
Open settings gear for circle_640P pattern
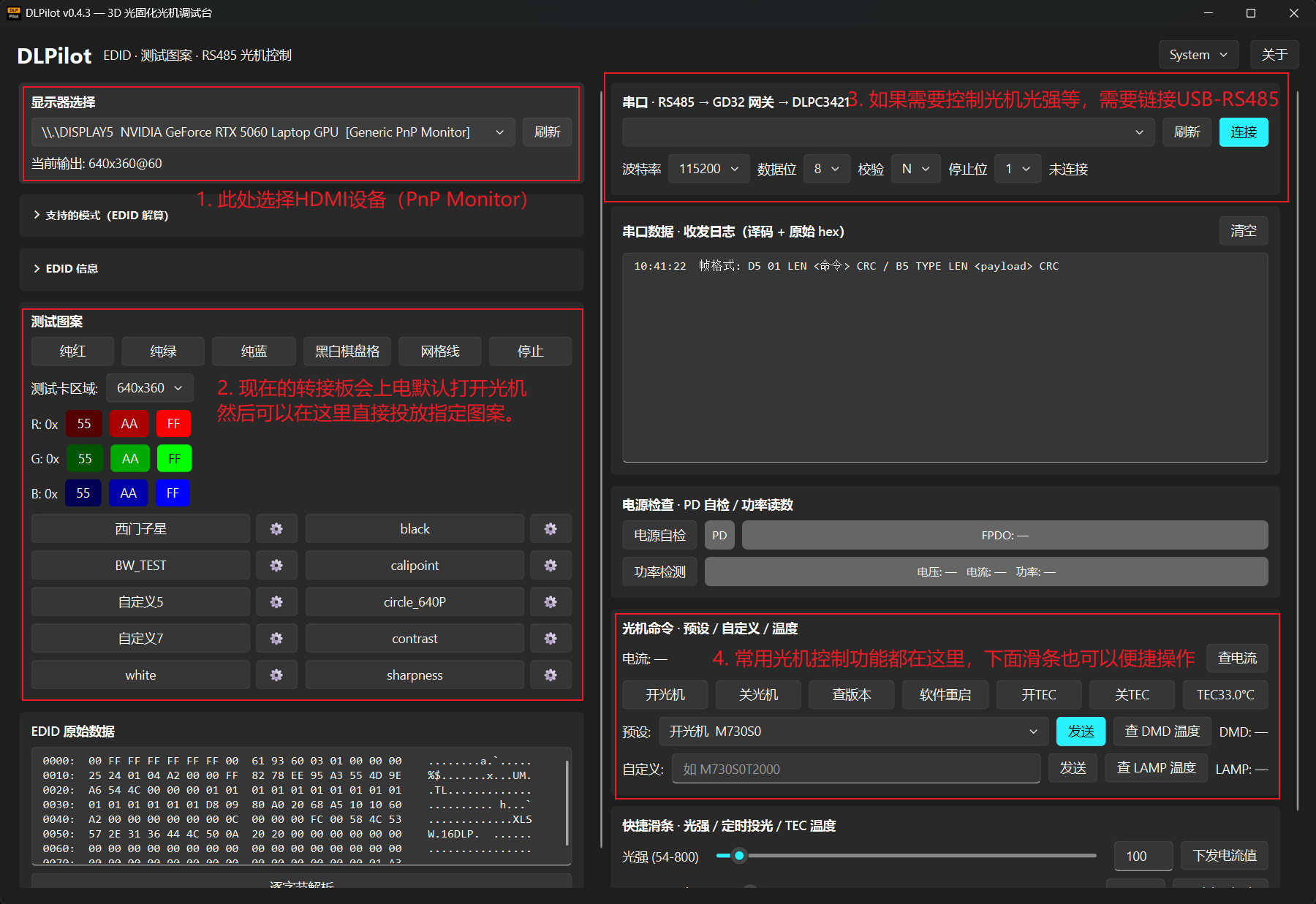tap(551, 601)
